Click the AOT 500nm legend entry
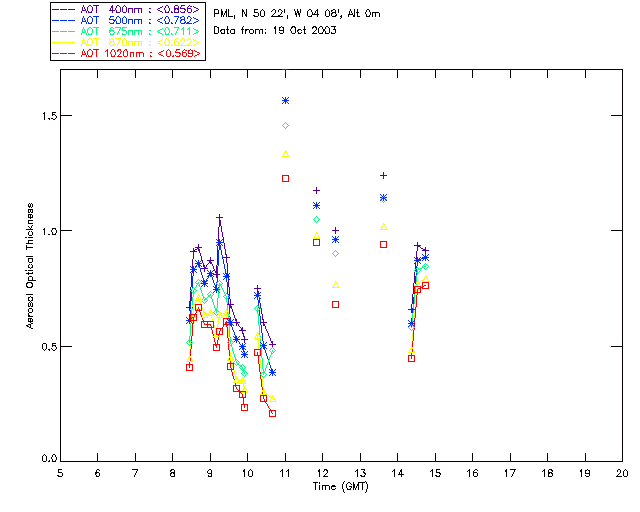Screen dimensions: 640x512 pyautogui.click(x=127, y=20)
